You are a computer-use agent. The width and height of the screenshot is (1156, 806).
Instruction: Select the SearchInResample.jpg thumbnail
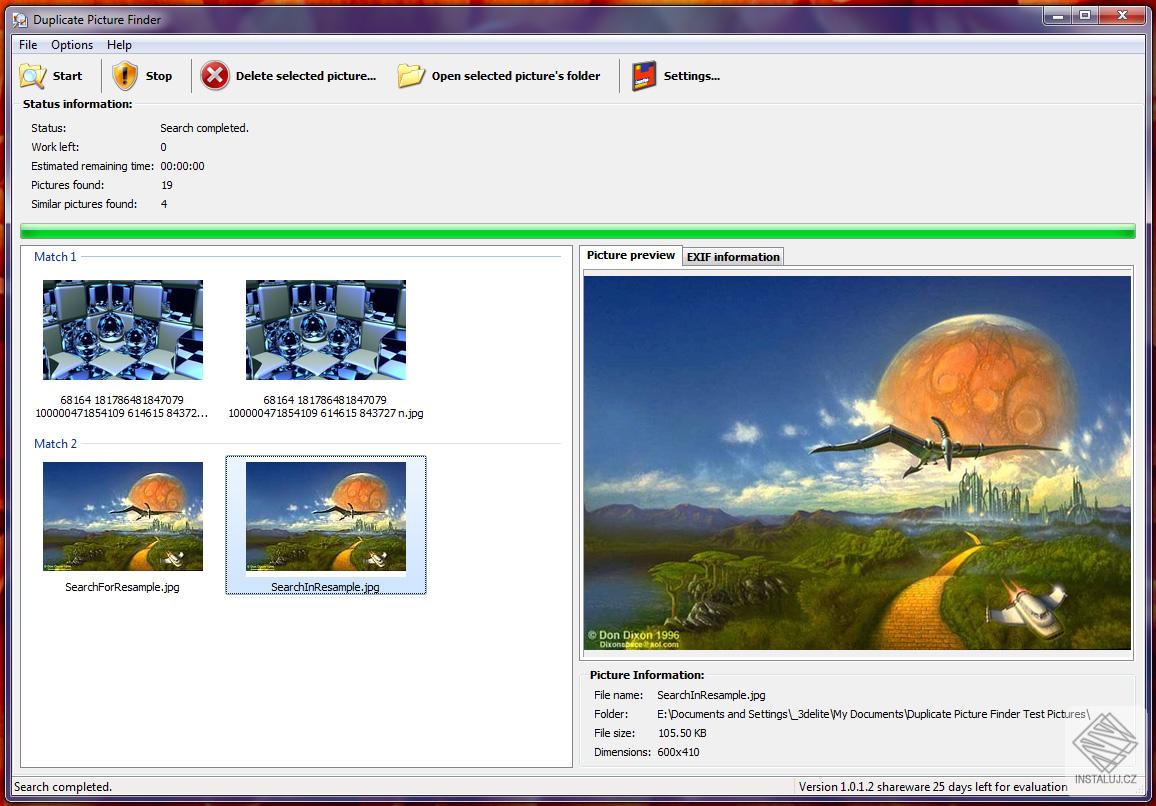coord(326,516)
